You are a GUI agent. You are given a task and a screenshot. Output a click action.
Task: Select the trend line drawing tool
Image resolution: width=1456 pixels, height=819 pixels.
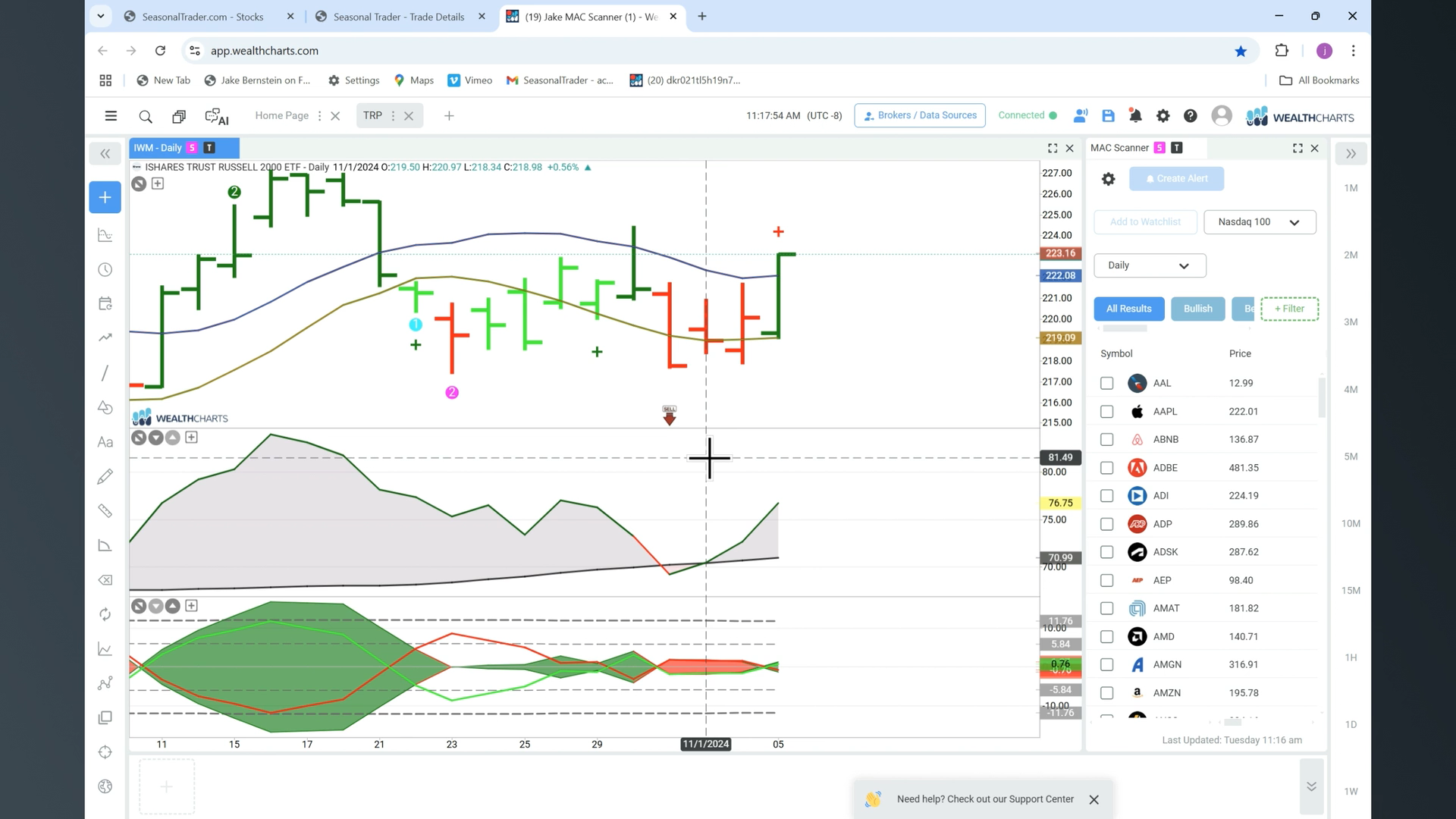[105, 373]
